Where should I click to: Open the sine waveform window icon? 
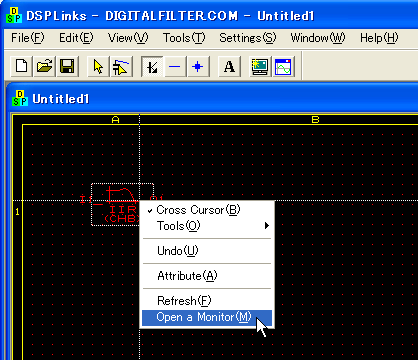point(283,66)
